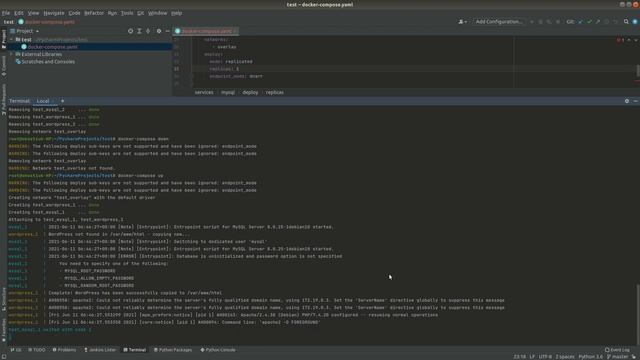Image resolution: width=640 pixels, height=360 pixels.
Task: Open the Git menu
Action: coord(140,13)
